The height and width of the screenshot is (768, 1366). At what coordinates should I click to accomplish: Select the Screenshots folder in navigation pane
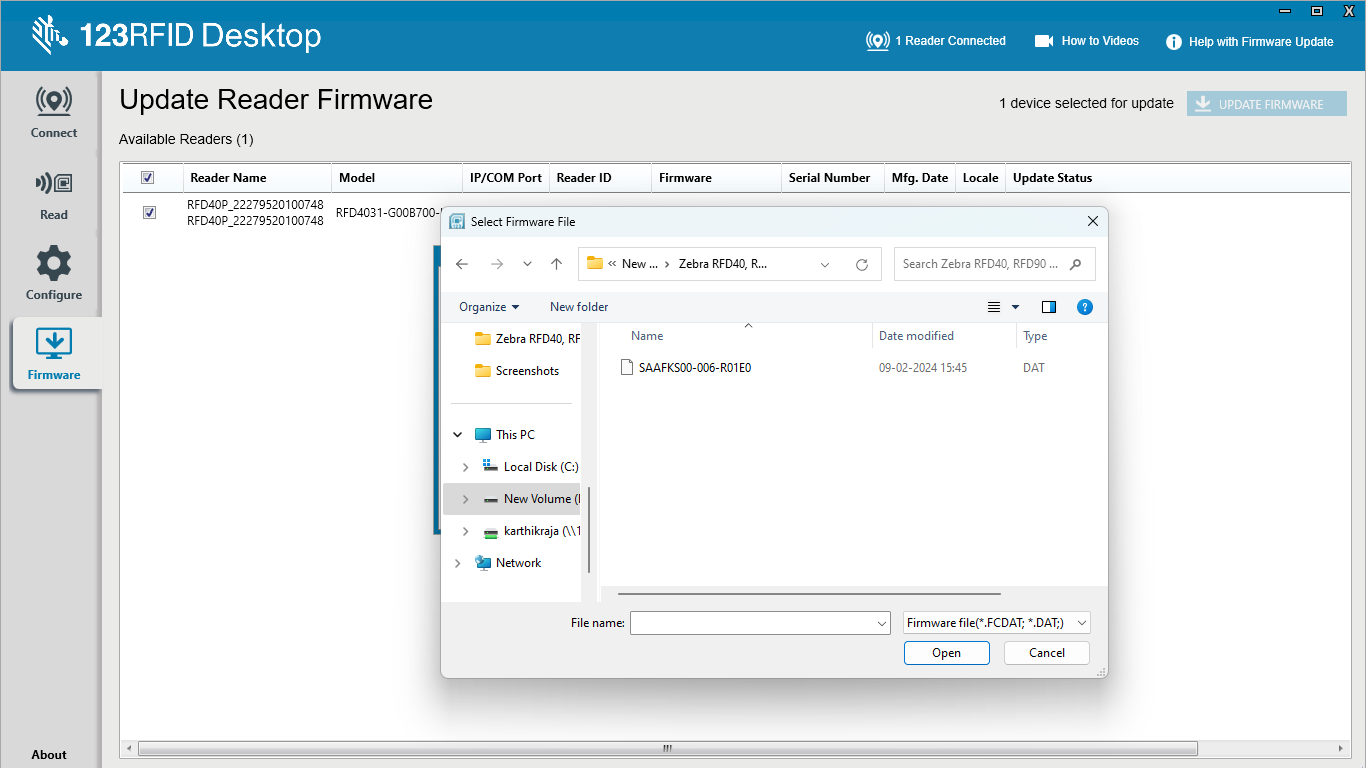[x=527, y=371]
